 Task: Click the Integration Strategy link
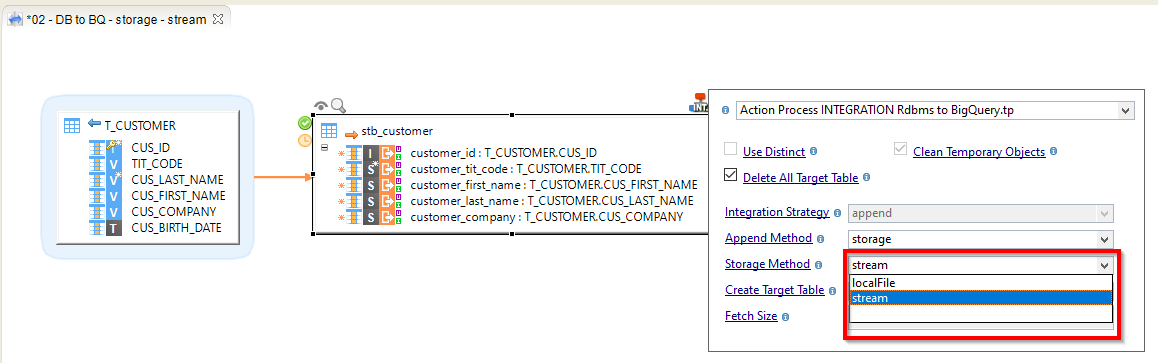(x=777, y=212)
